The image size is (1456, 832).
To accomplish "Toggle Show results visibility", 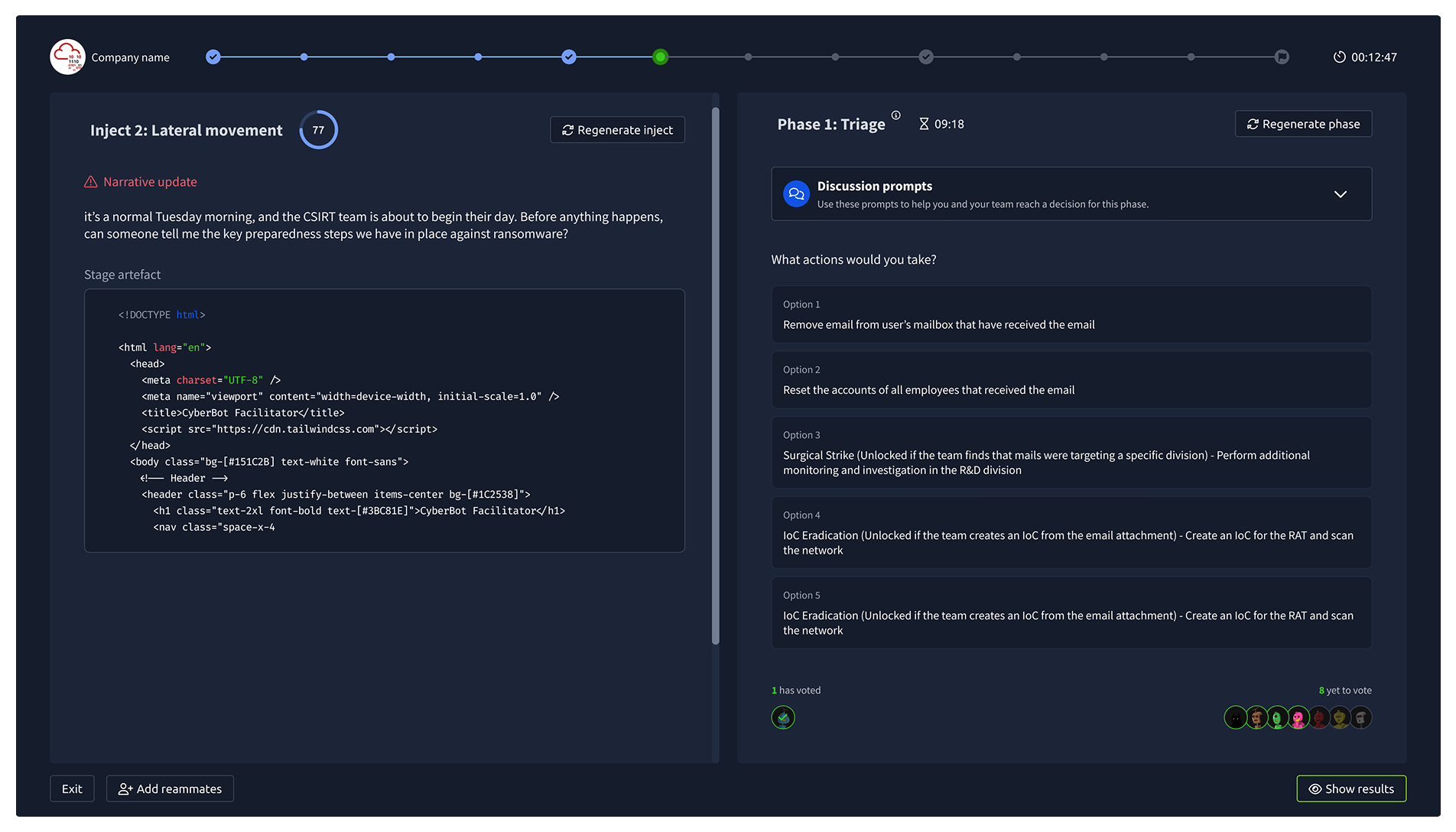I will [x=1350, y=788].
